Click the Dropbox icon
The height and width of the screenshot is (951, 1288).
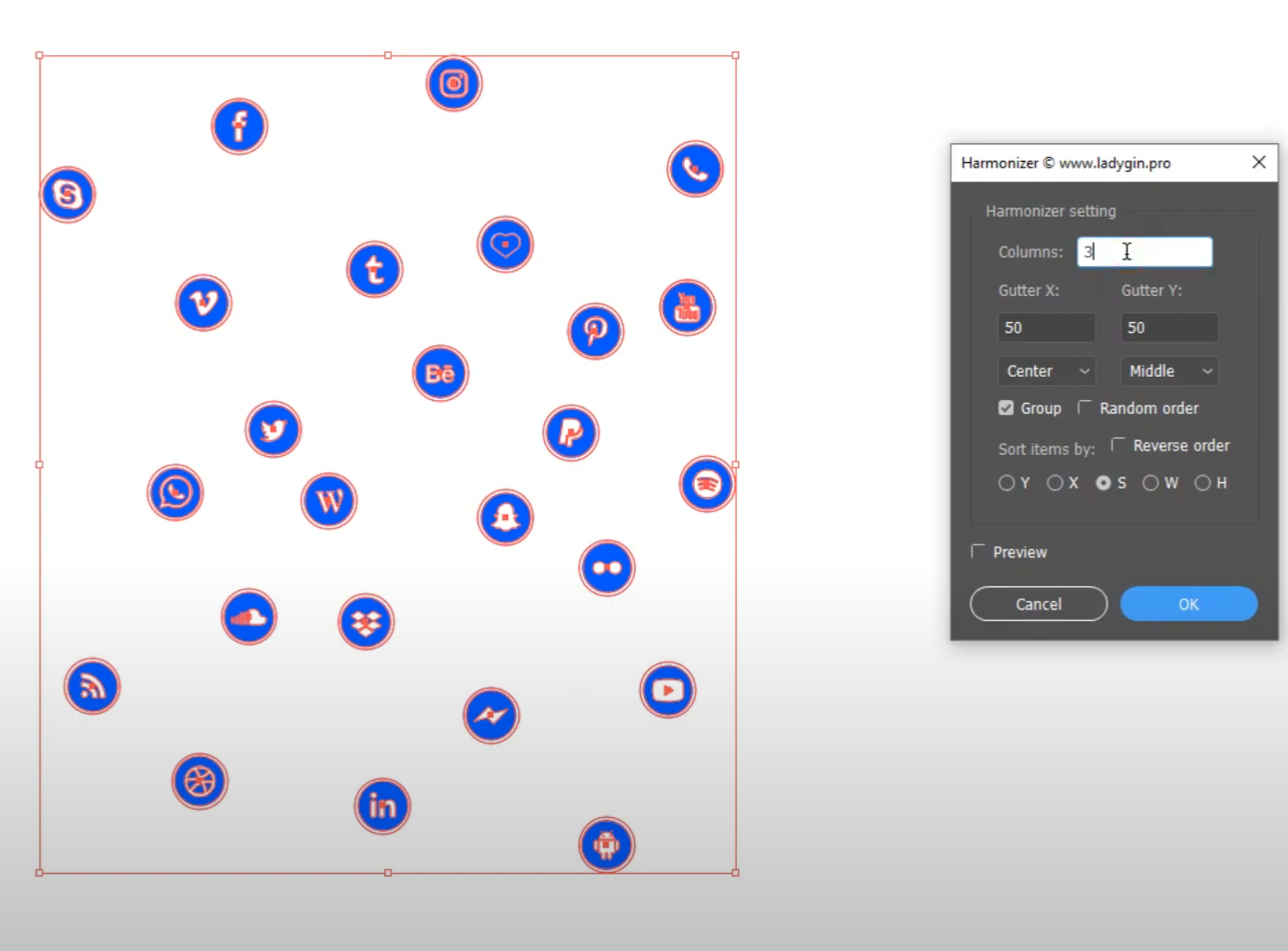(367, 622)
